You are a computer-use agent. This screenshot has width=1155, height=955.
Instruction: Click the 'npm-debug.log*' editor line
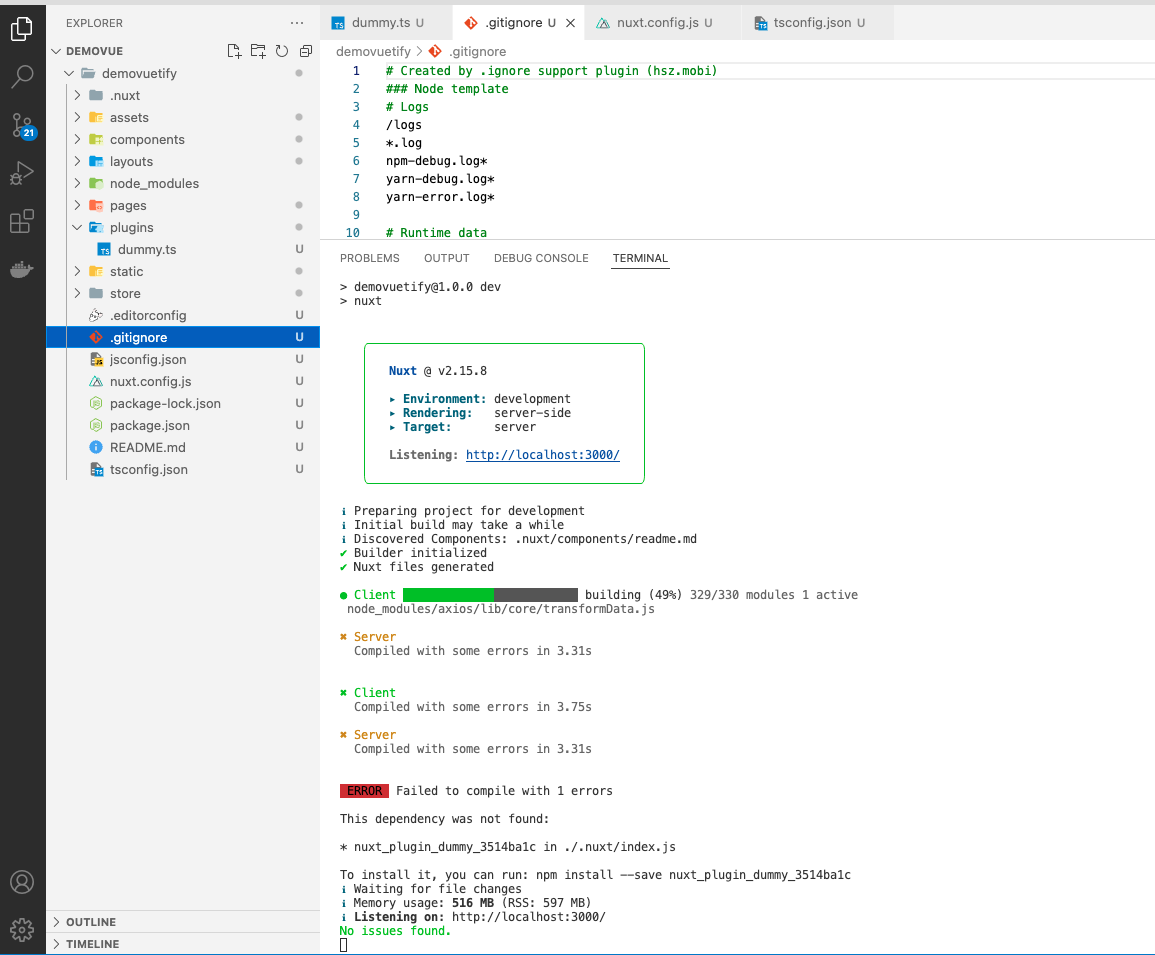coord(437,161)
